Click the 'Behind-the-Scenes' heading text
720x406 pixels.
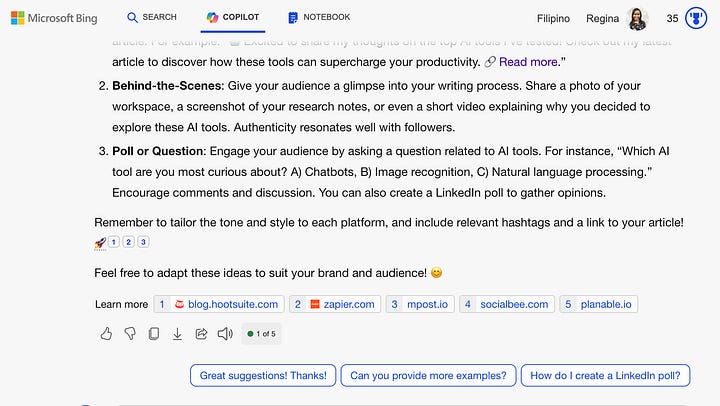pyautogui.click(x=168, y=86)
